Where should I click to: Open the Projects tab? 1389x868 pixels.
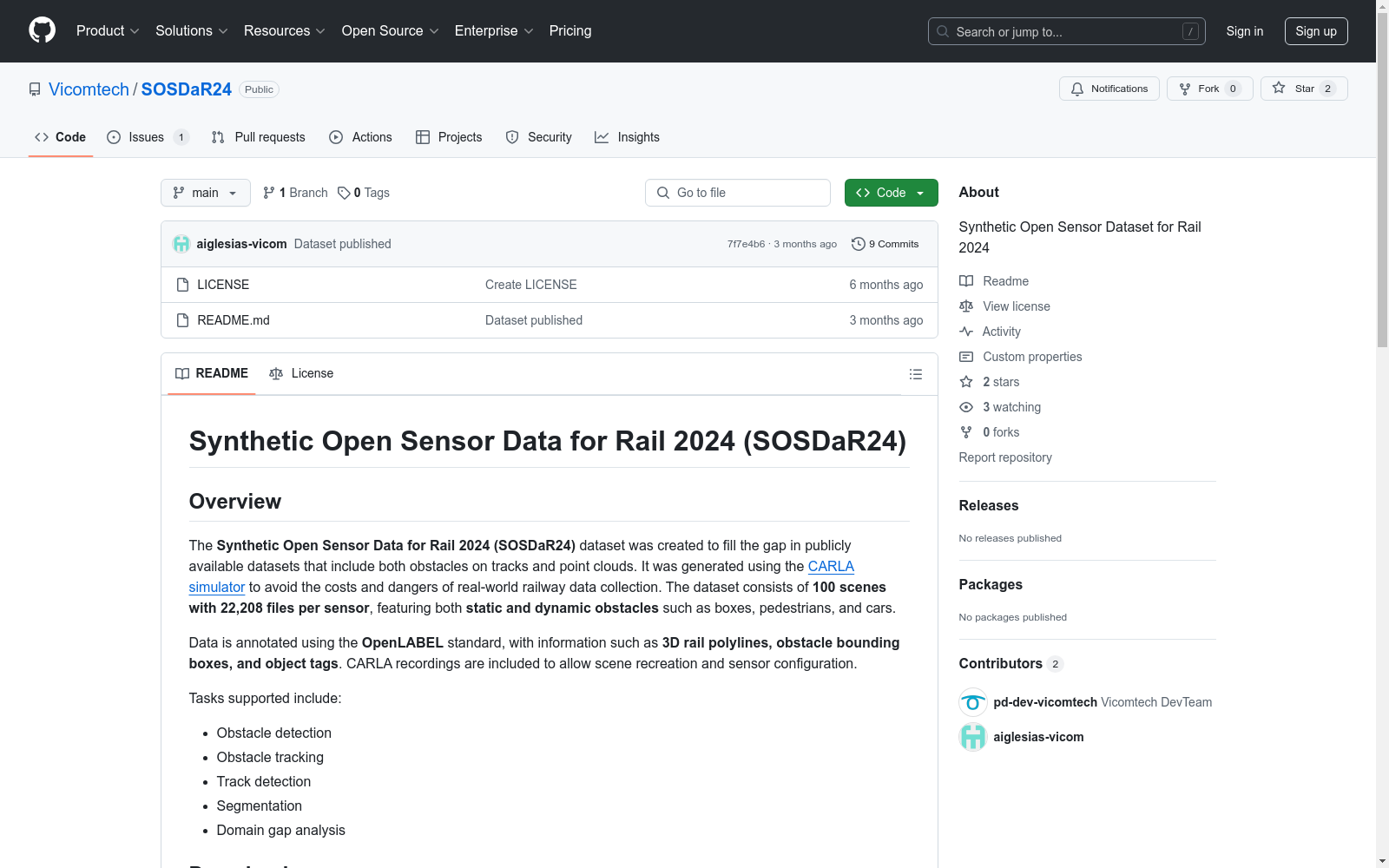[449, 137]
